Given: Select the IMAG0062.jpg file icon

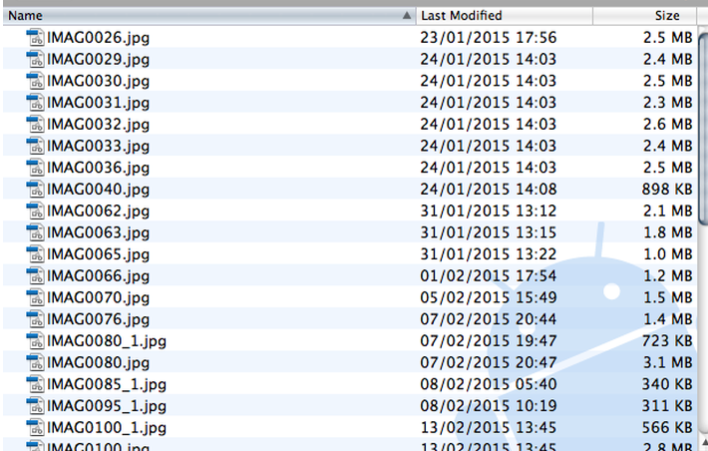Looking at the screenshot, I should click(35, 211).
